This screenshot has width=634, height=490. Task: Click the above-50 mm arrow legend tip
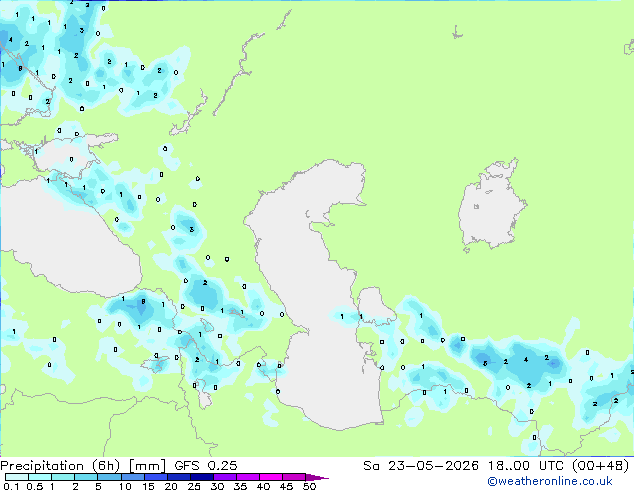(317, 477)
